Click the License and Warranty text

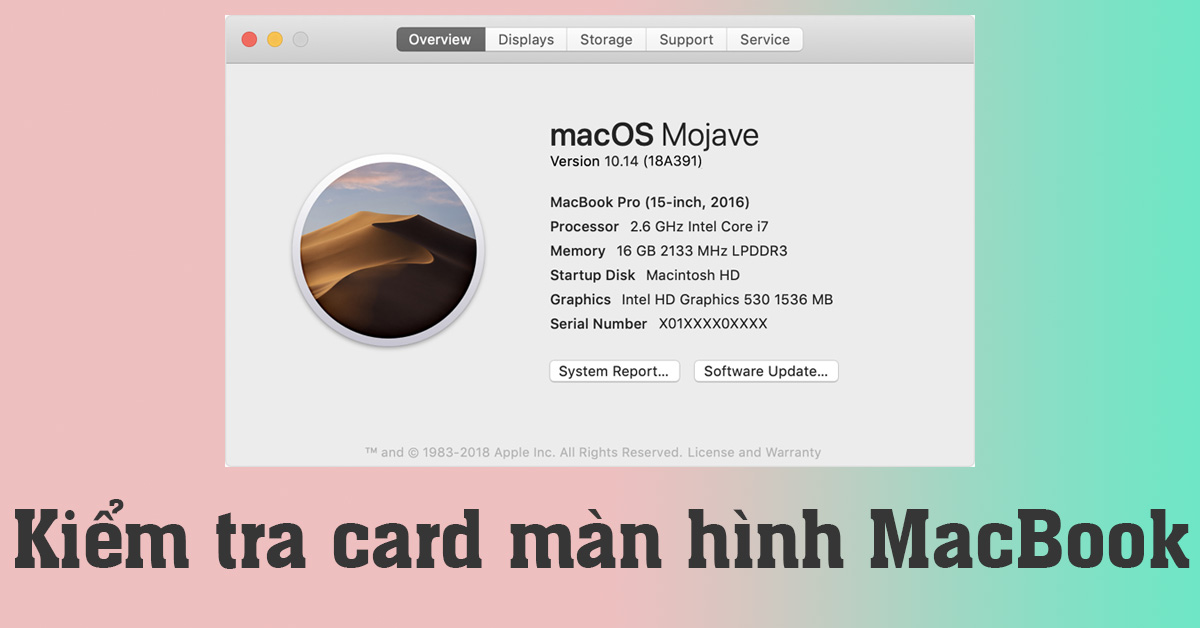pyautogui.click(x=754, y=452)
